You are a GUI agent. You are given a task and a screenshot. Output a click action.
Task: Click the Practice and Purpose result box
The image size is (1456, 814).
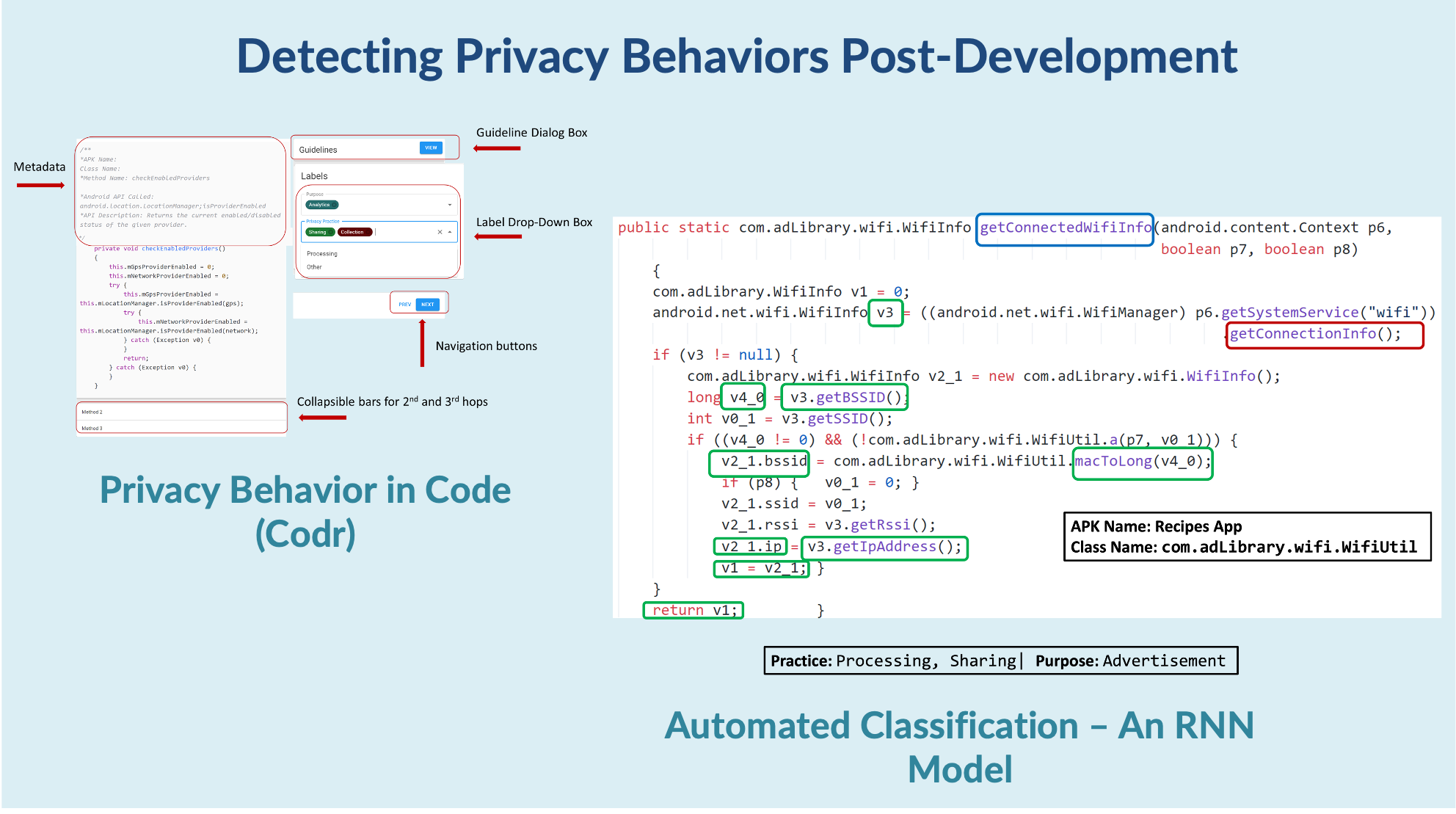1000,661
